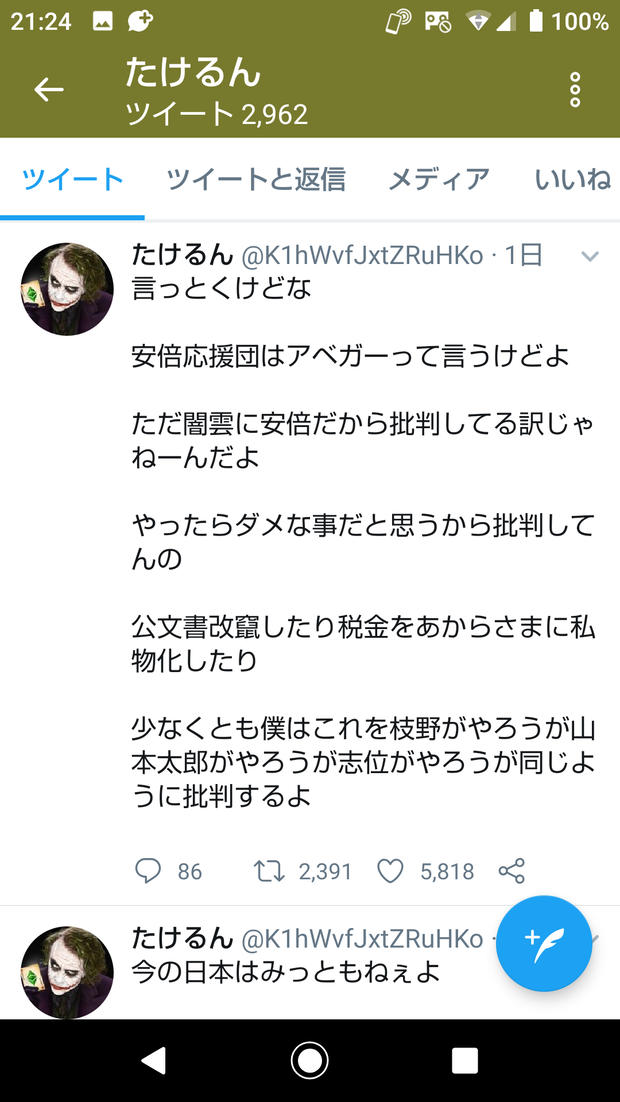The image size is (620, 1102).
Task: Retweet the tweet with 2,391 retweets
Action: point(269,871)
